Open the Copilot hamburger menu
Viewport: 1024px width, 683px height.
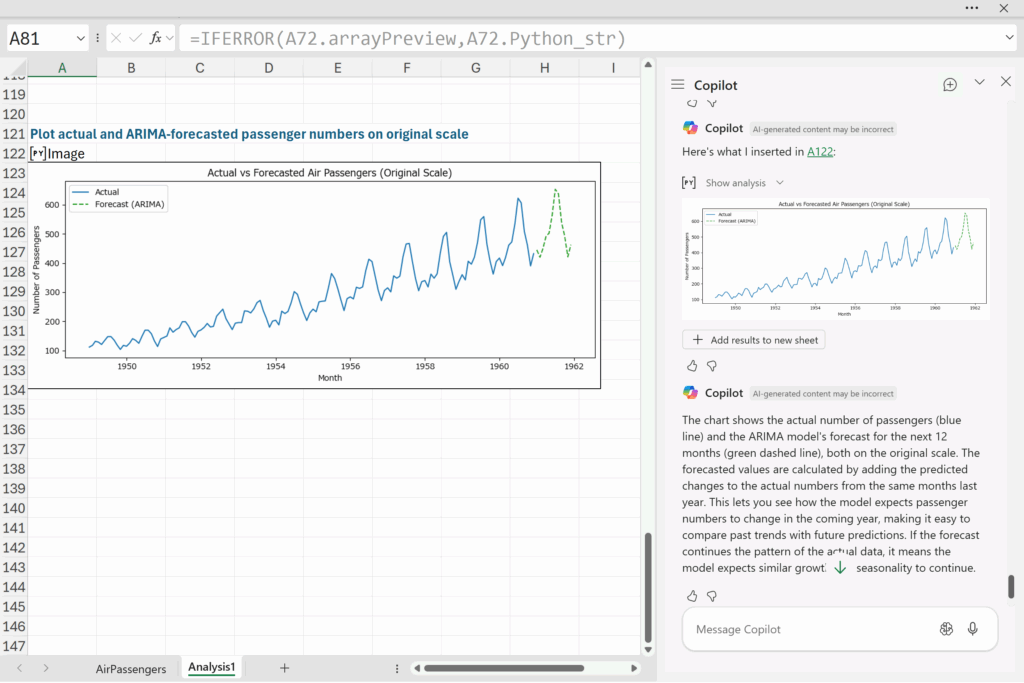[678, 85]
